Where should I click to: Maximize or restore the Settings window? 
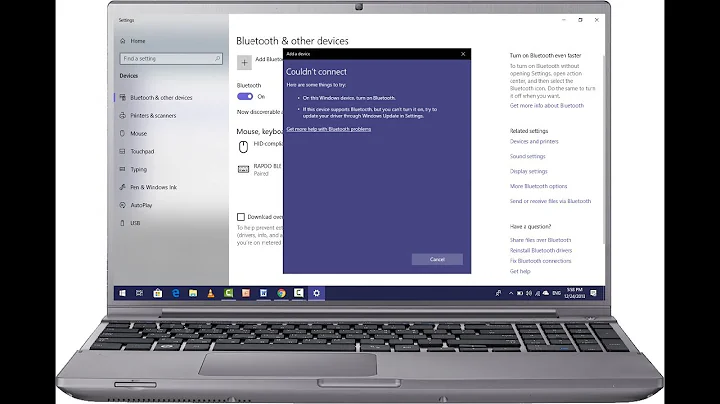click(x=580, y=20)
